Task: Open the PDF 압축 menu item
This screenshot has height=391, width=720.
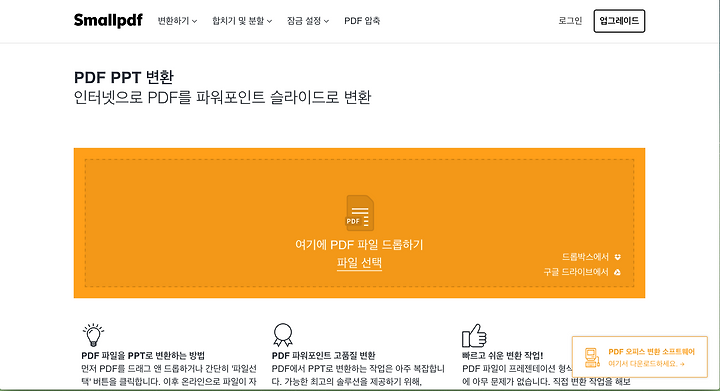Action: tap(362, 21)
